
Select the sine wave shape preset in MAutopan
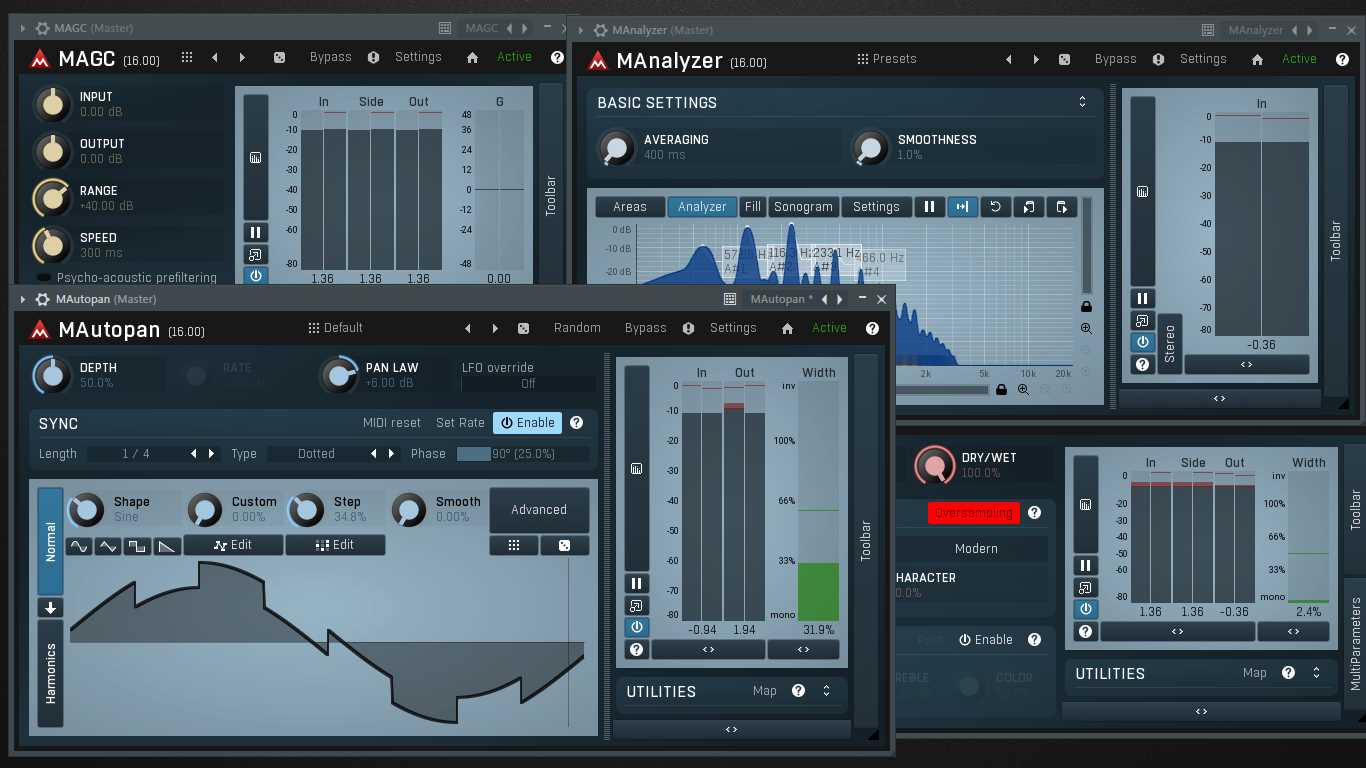[78, 546]
